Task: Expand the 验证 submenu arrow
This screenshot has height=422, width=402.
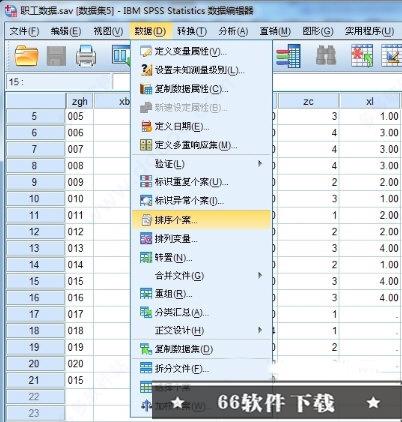Action: click(260, 164)
